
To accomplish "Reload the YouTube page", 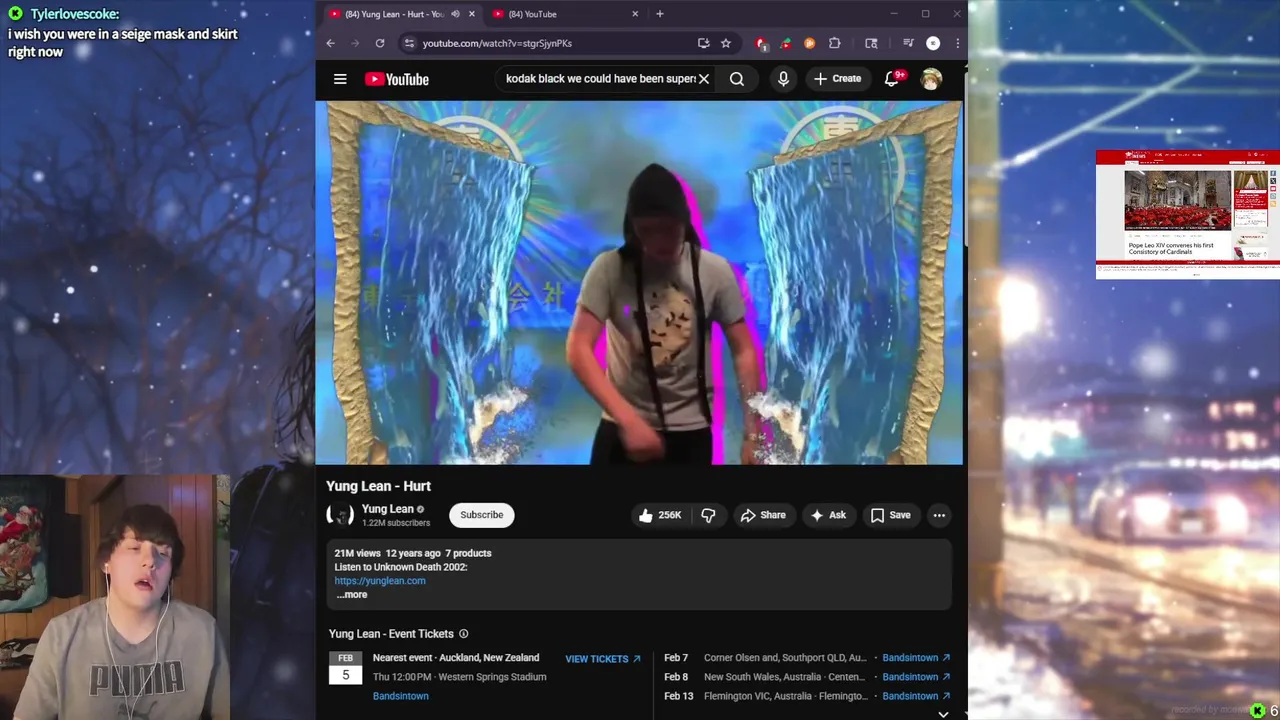I will click(380, 43).
